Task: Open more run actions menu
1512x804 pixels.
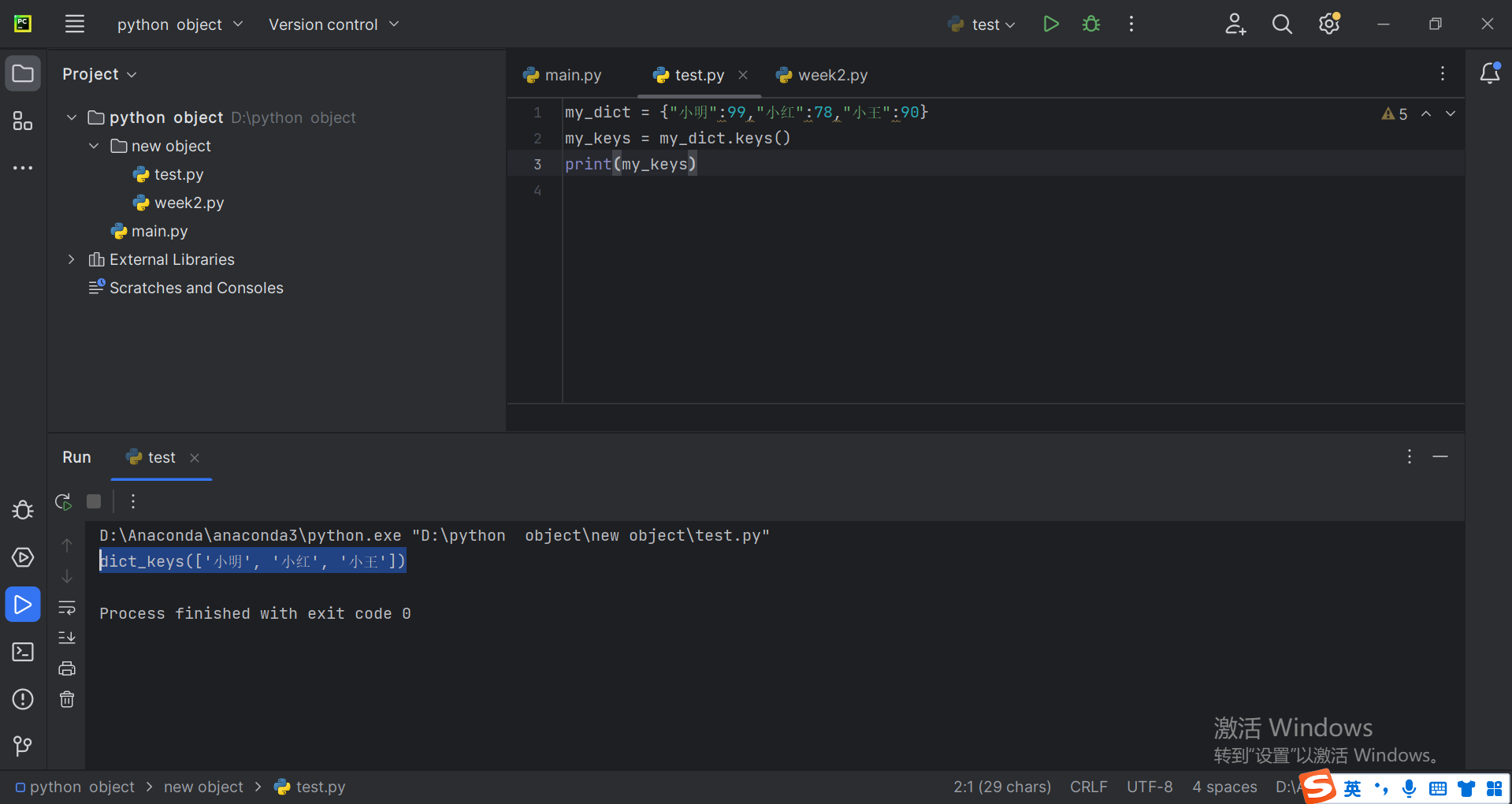Action: pos(1131,24)
